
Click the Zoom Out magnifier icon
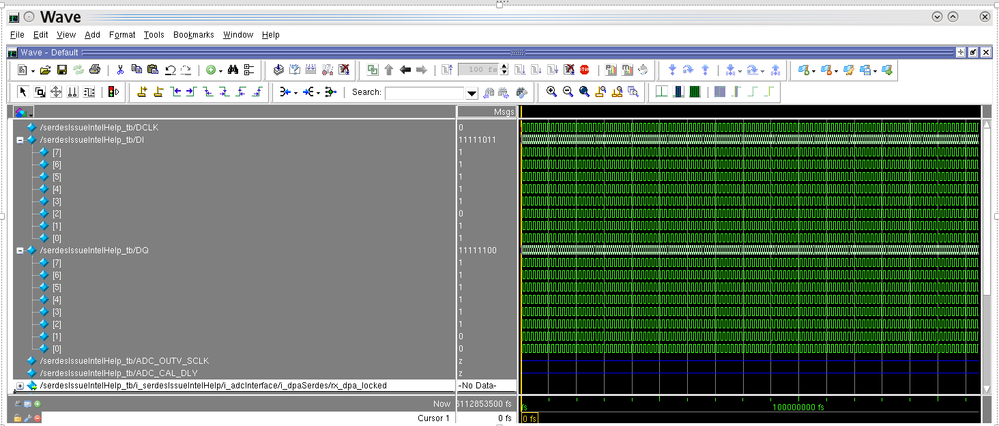568,92
